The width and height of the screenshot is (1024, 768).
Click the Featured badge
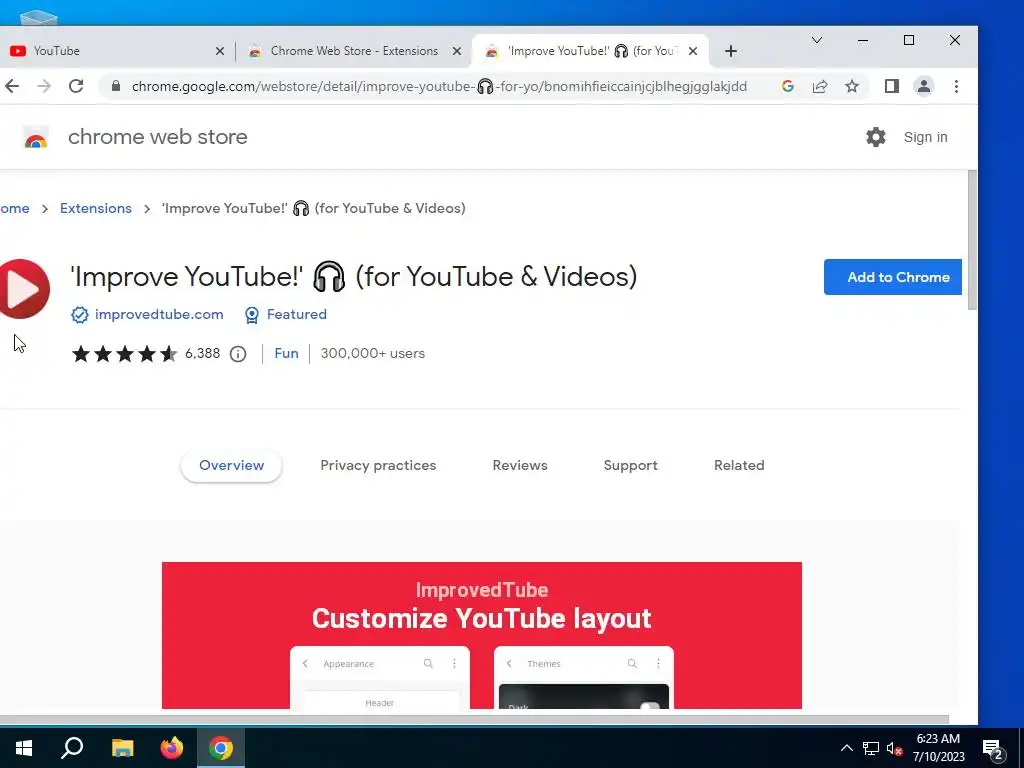coord(286,315)
